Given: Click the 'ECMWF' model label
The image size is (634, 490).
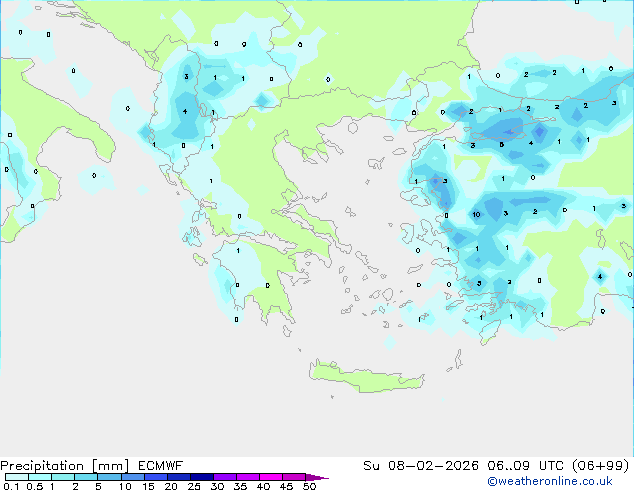Looking at the screenshot, I should 161,466.
